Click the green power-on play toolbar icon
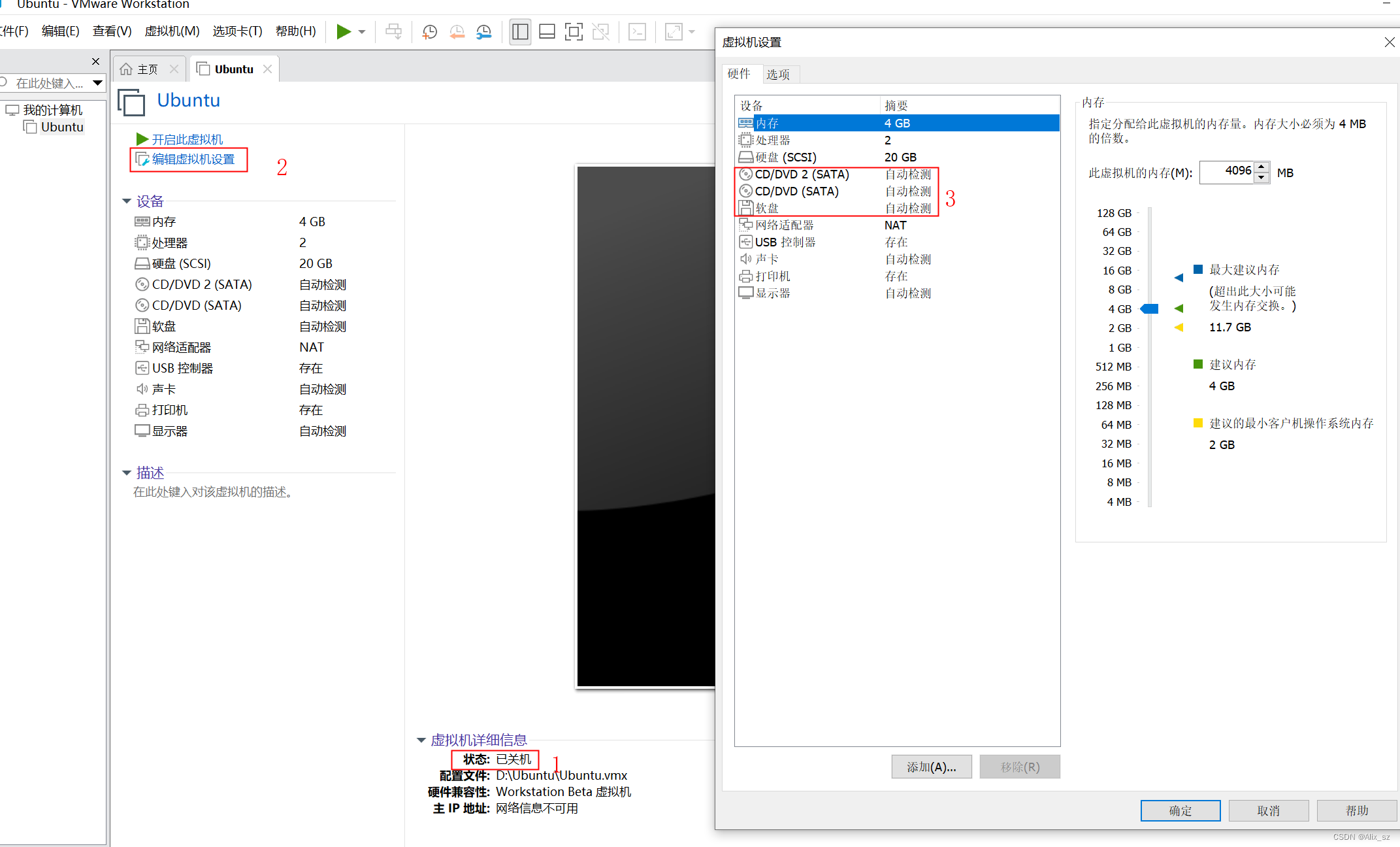1400x847 pixels. click(344, 31)
